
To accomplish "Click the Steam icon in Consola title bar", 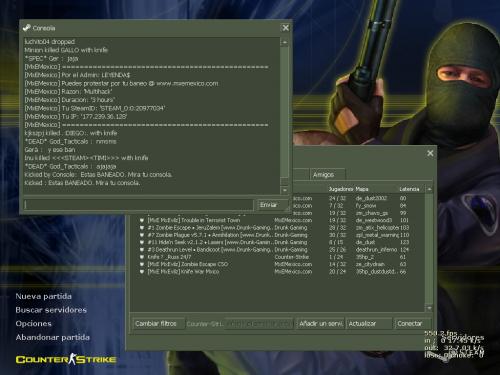I will (26, 28).
